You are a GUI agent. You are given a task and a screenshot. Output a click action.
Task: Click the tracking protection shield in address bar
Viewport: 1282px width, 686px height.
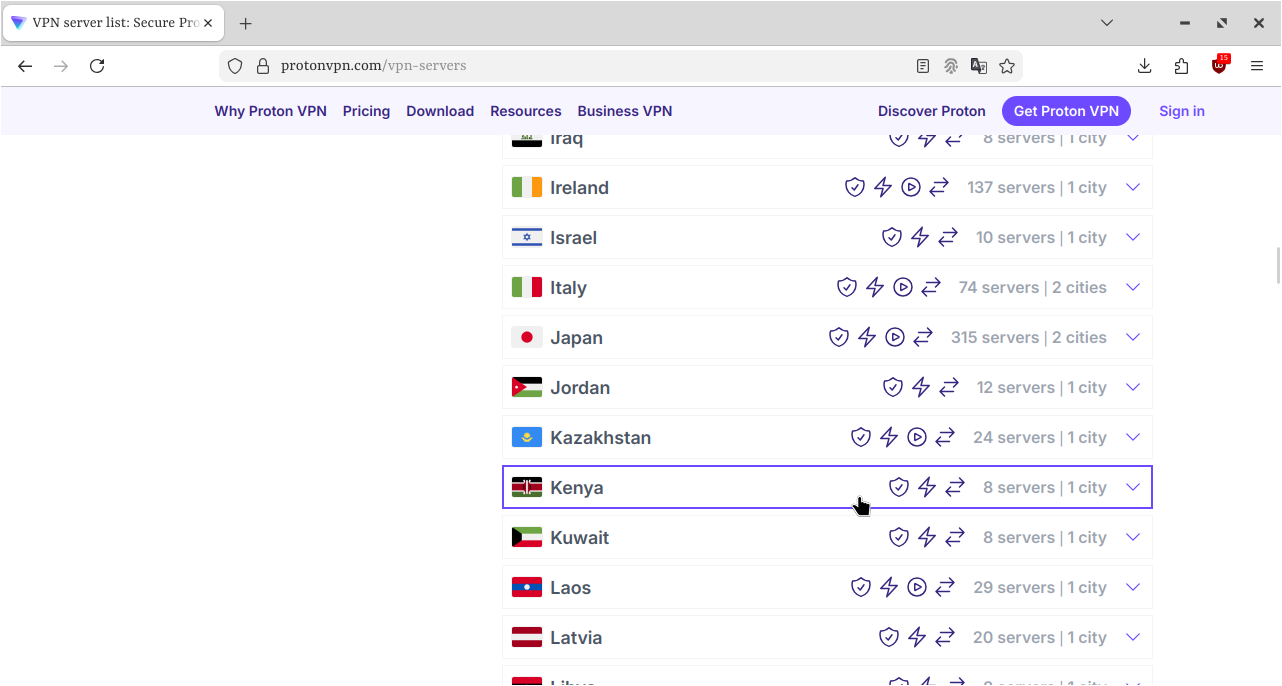pyautogui.click(x=235, y=66)
